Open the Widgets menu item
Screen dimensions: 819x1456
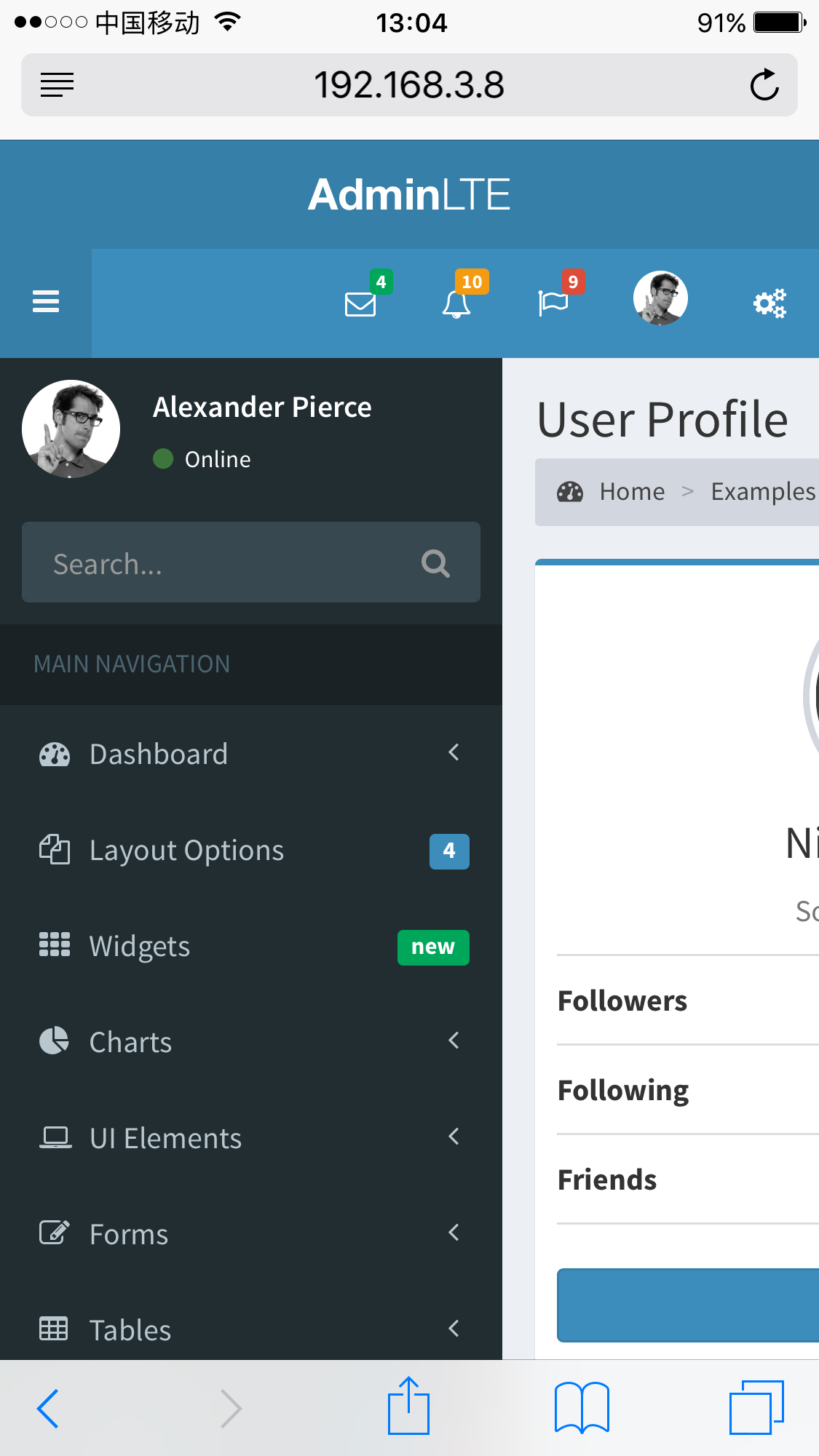[251, 946]
